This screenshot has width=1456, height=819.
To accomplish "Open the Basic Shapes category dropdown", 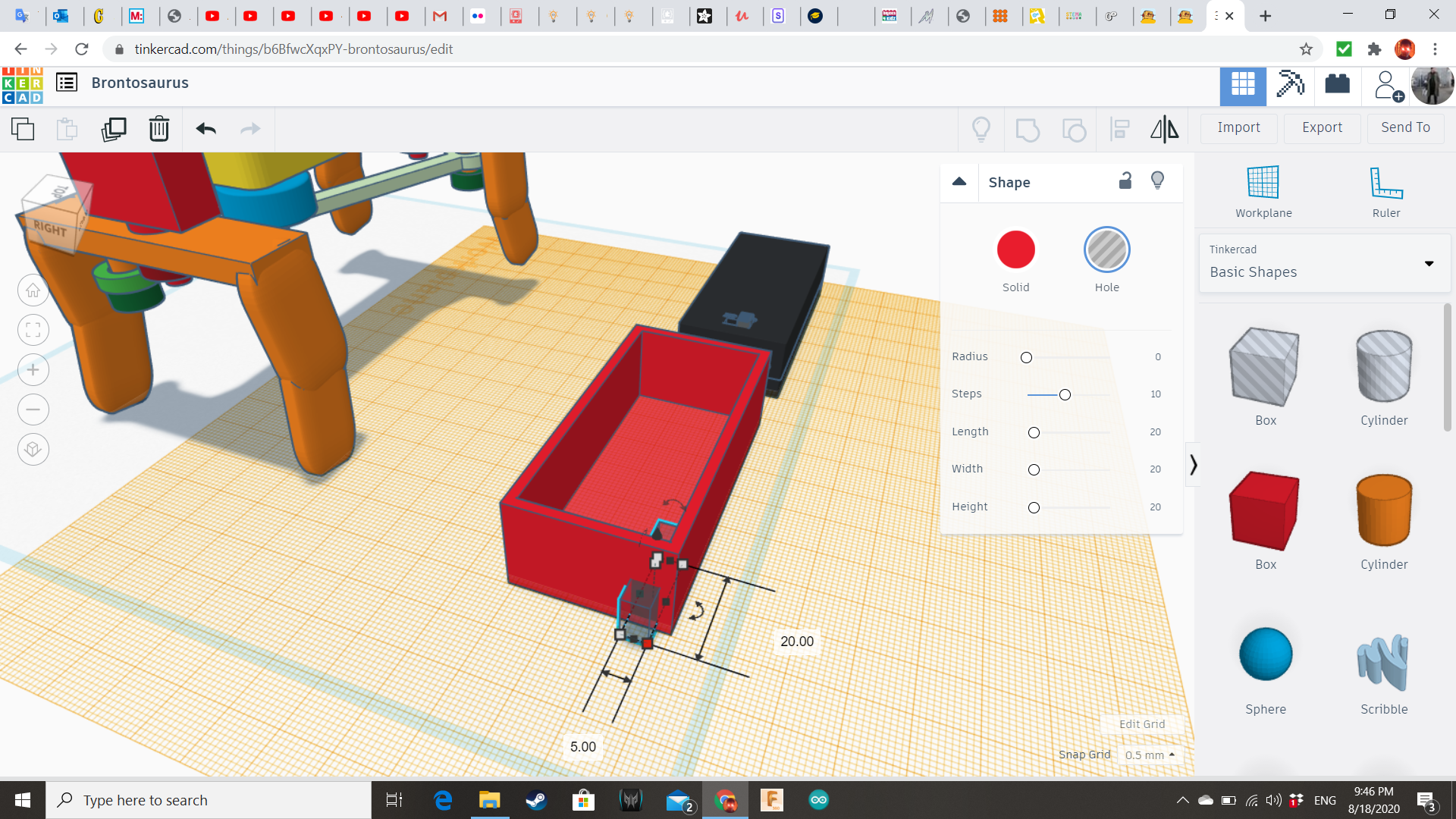I will click(1429, 264).
